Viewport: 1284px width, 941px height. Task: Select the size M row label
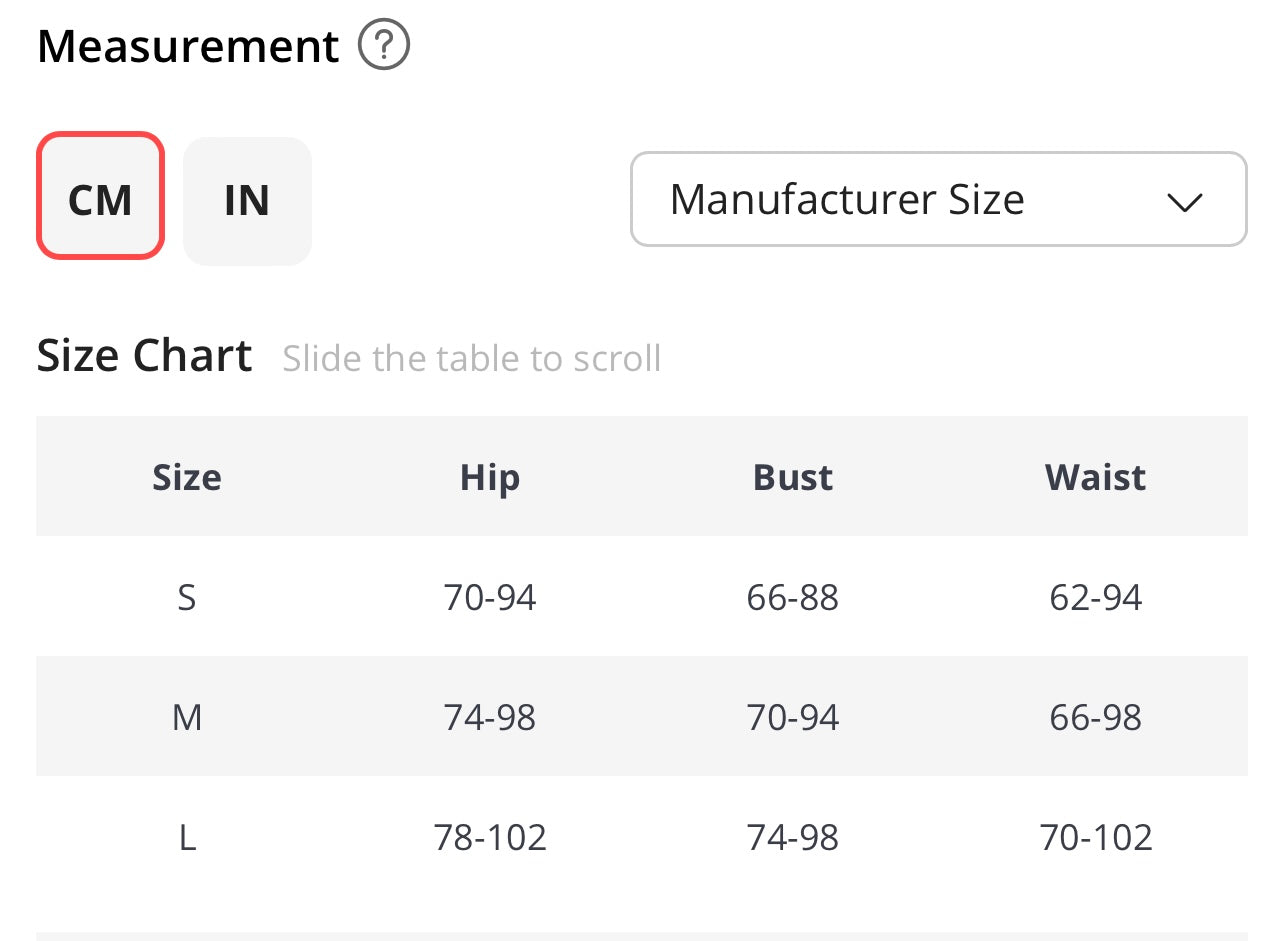coord(187,717)
